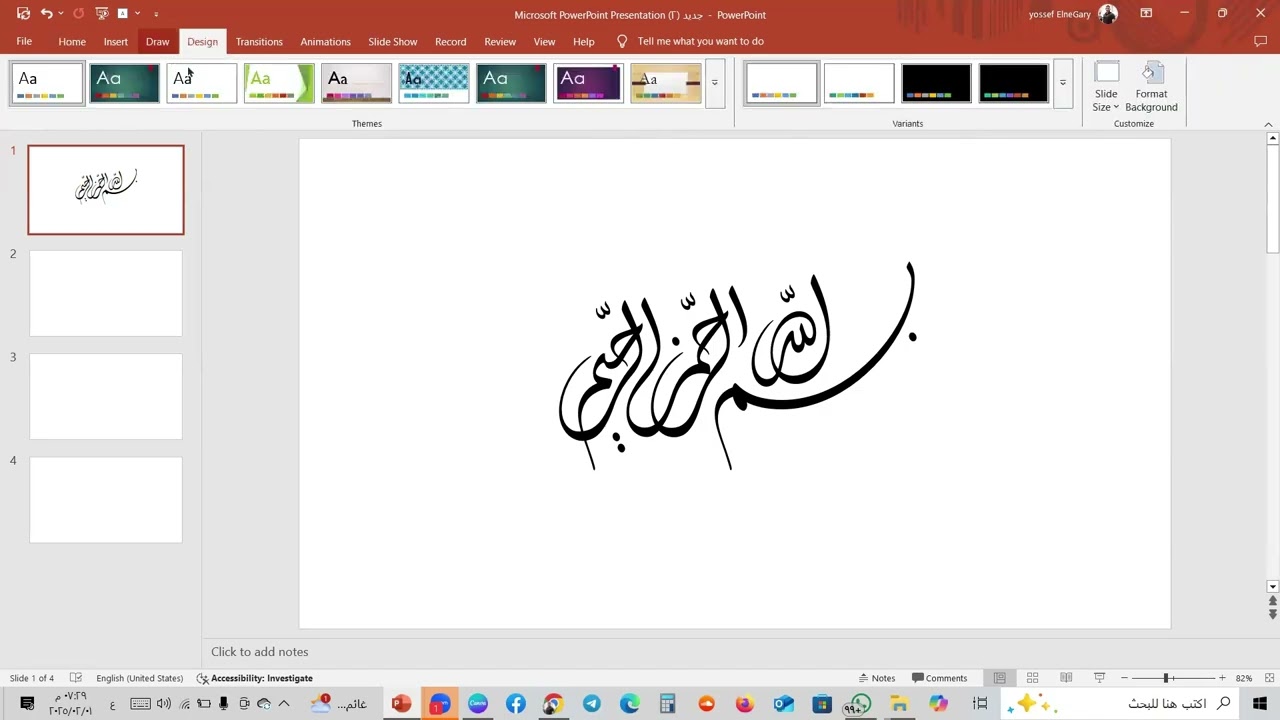
Task: Fit slide to current window
Action: coord(1270,678)
